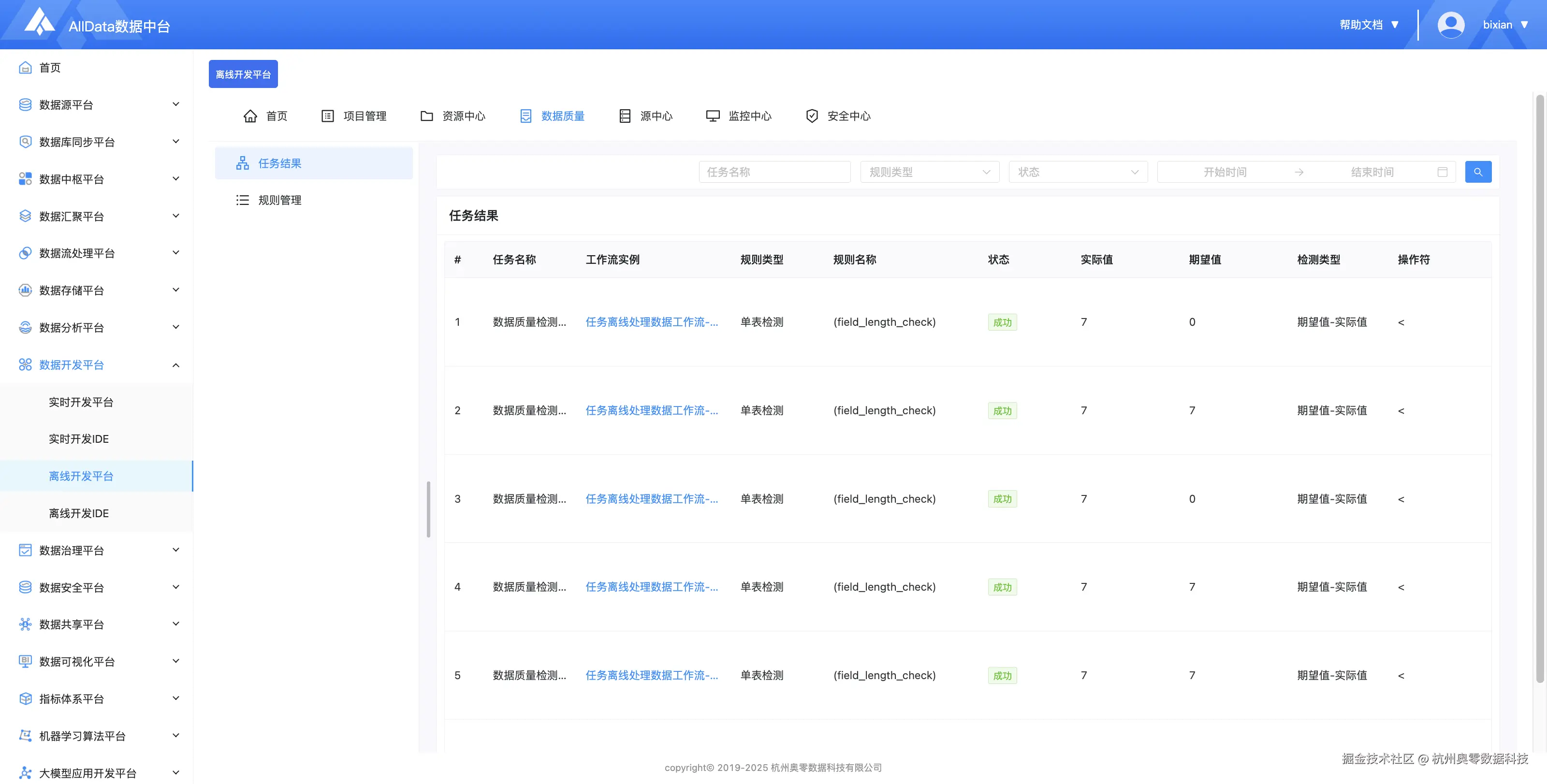
Task: Click the 数据流处理平台 icon
Action: coord(25,253)
